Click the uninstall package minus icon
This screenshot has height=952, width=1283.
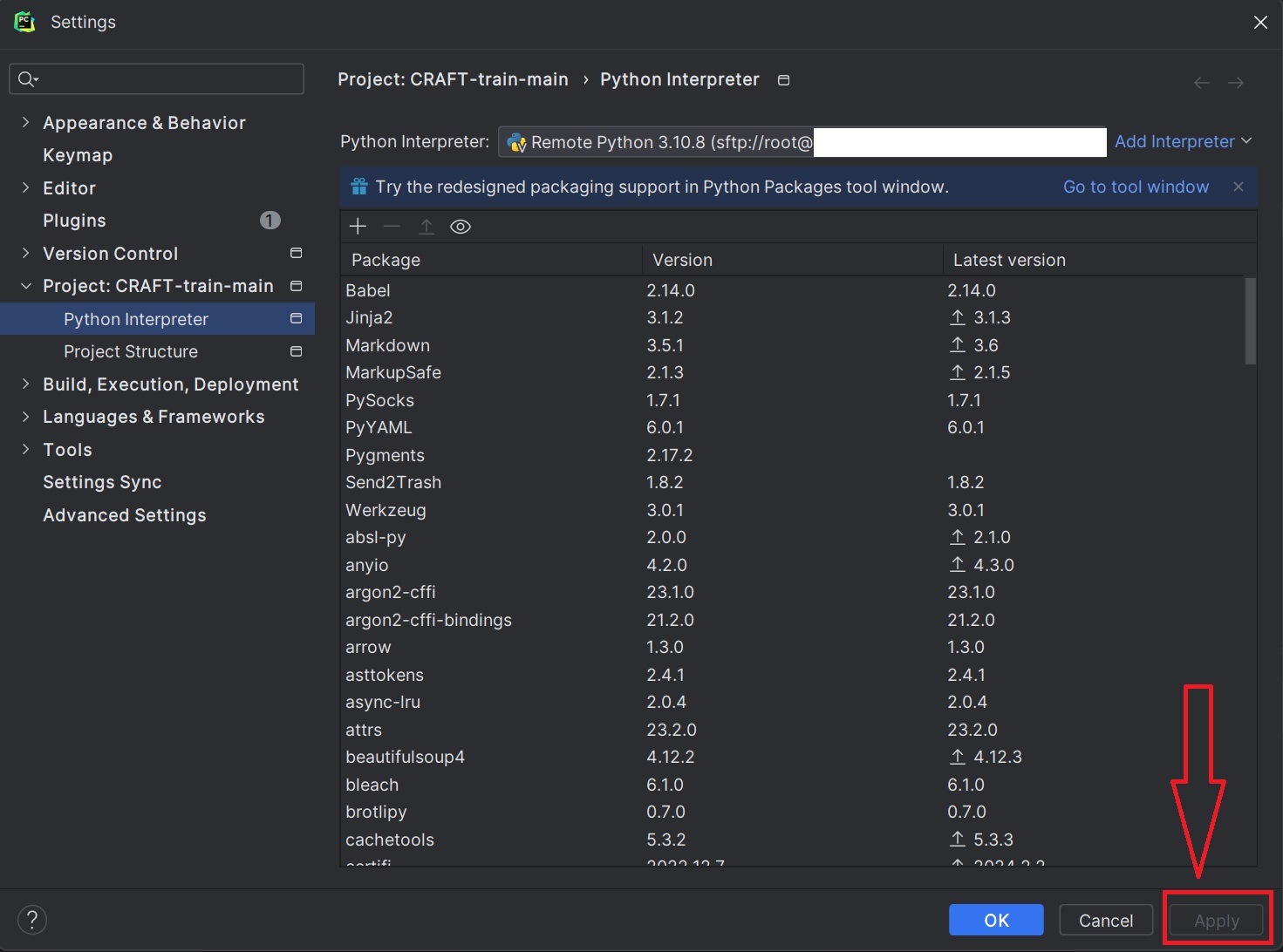[x=392, y=227]
